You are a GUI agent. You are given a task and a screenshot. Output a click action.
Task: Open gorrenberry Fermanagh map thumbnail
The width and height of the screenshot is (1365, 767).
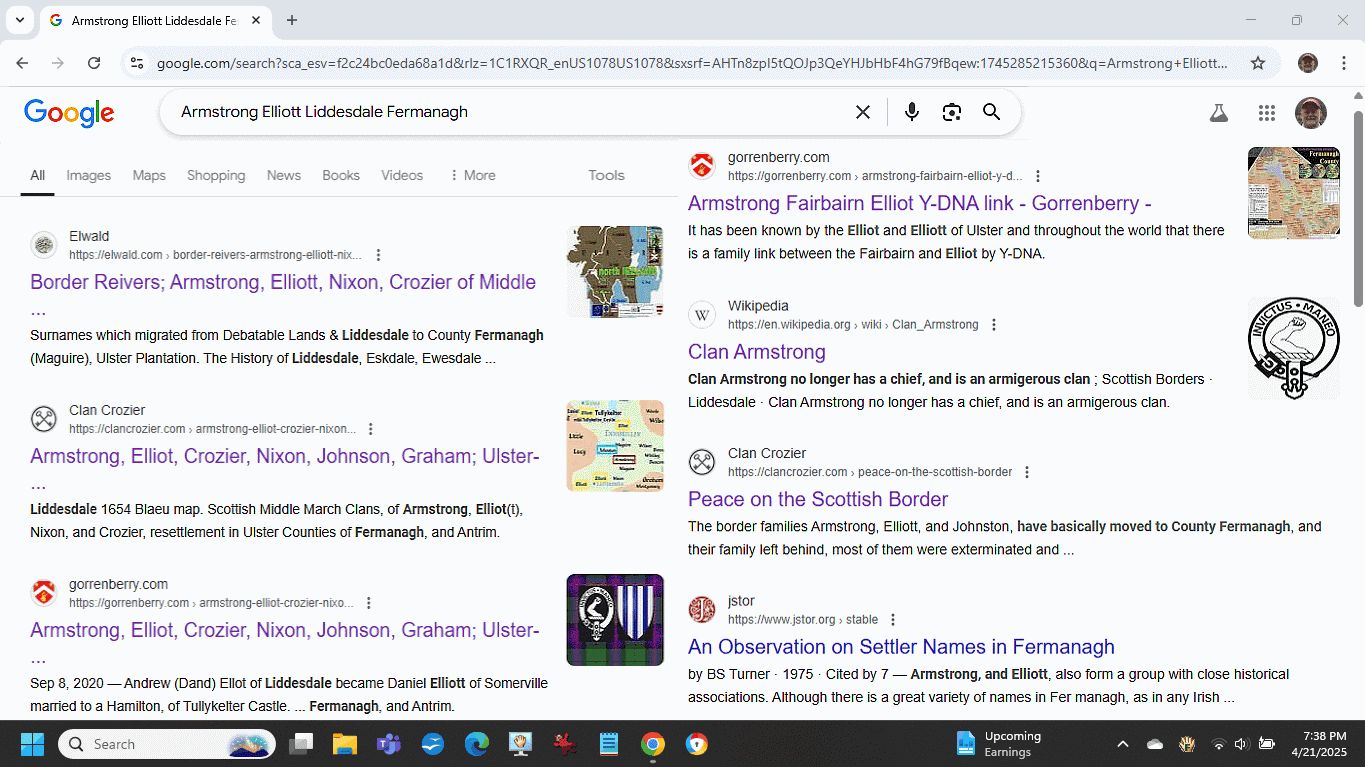point(1294,193)
